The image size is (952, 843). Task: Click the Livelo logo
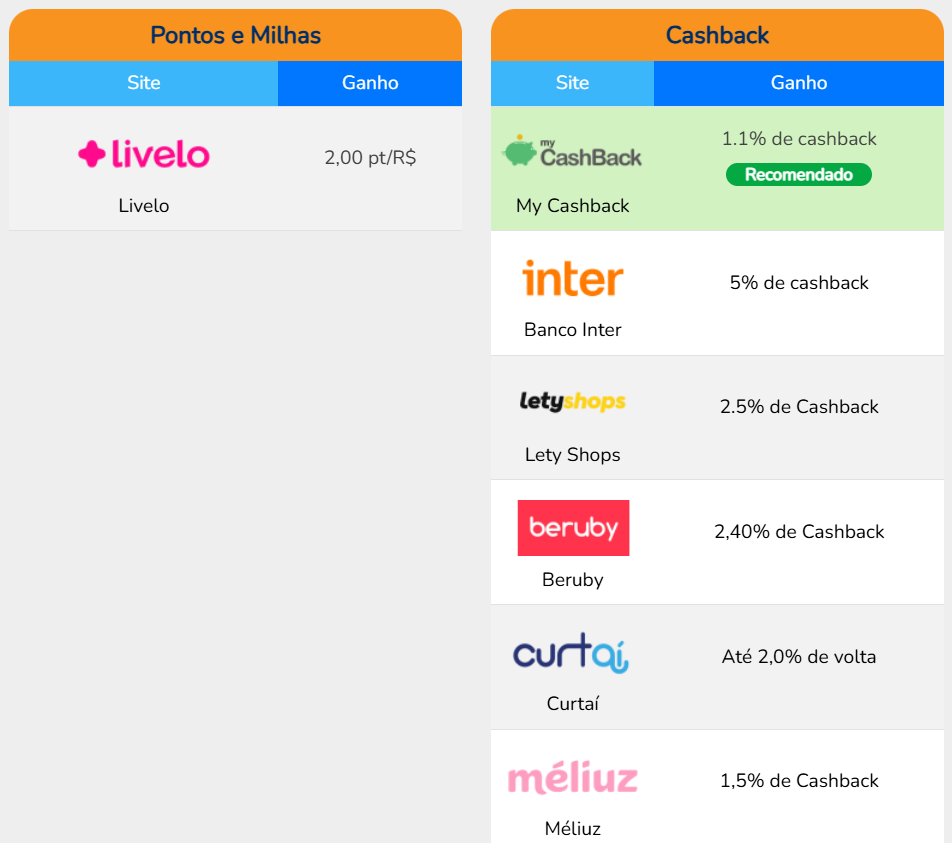tap(143, 154)
